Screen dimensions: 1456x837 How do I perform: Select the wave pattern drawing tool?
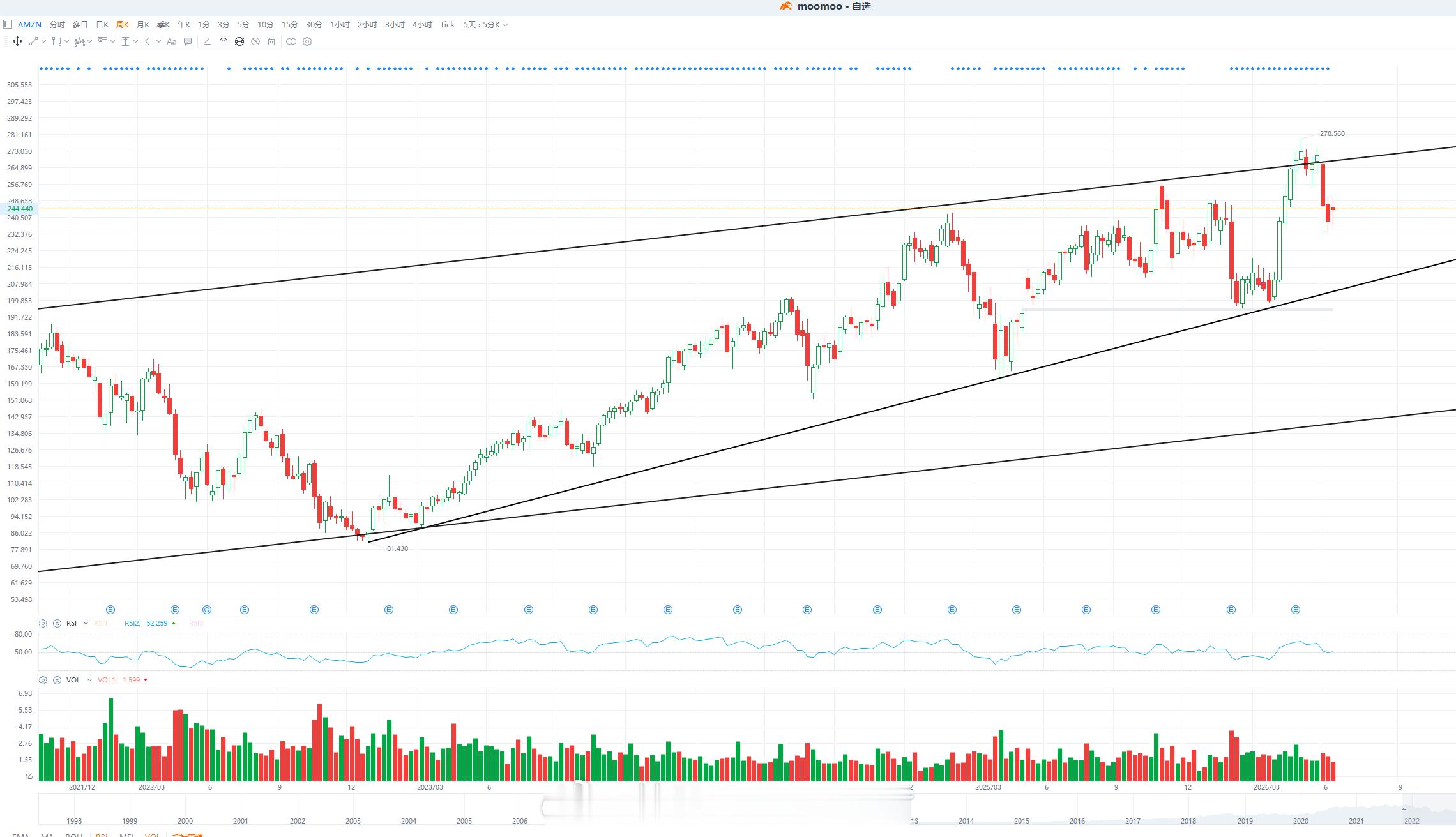point(79,41)
